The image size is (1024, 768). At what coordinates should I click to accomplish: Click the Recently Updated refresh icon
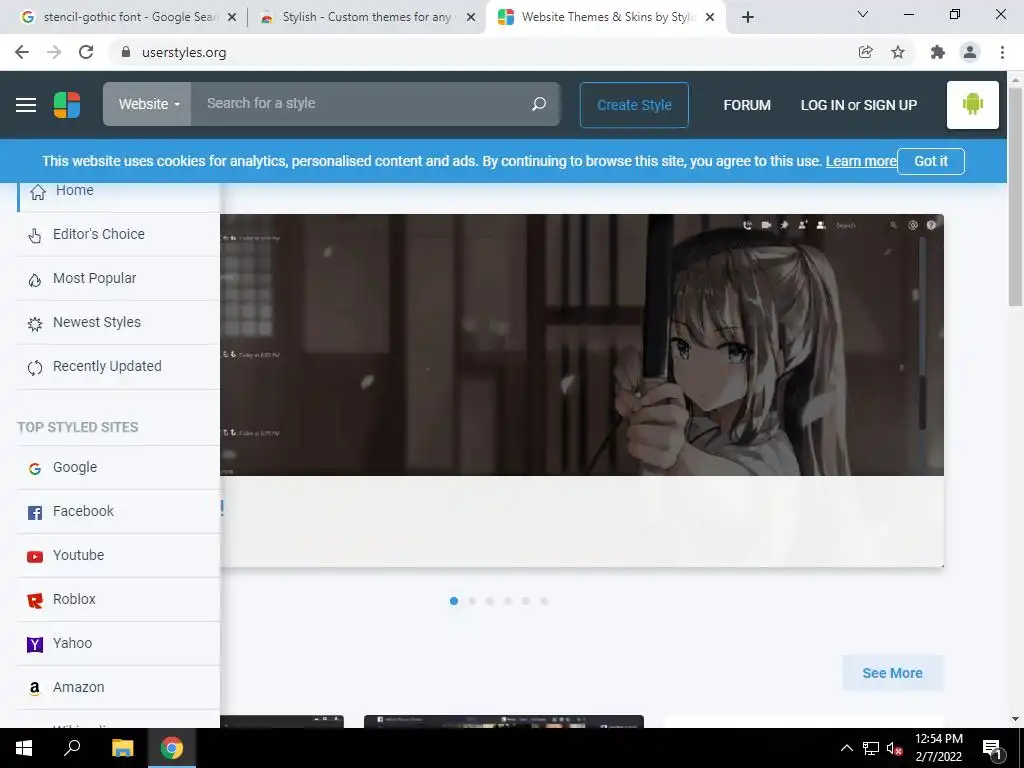tap(35, 368)
